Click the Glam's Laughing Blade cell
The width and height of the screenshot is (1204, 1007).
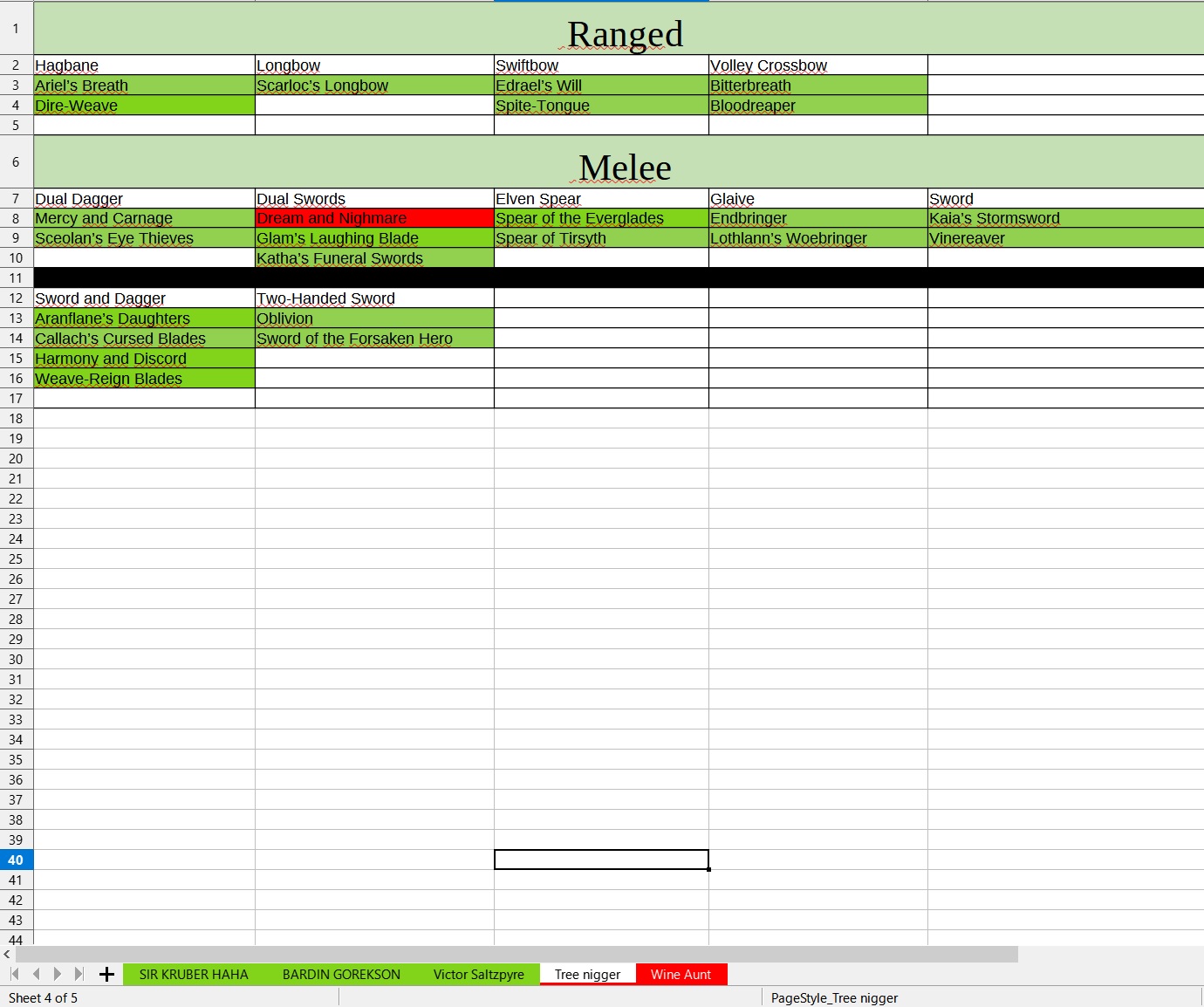(x=374, y=238)
